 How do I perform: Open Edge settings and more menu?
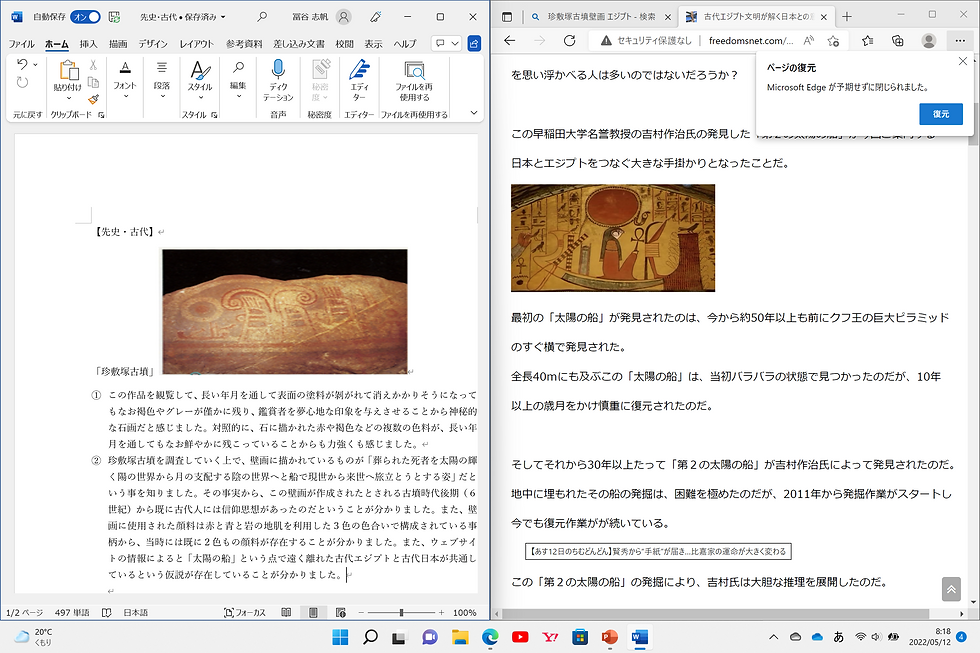[960, 41]
